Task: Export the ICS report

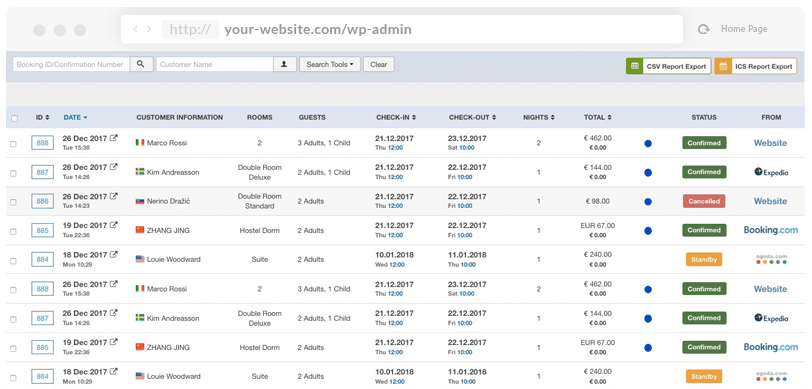Action: pos(755,66)
